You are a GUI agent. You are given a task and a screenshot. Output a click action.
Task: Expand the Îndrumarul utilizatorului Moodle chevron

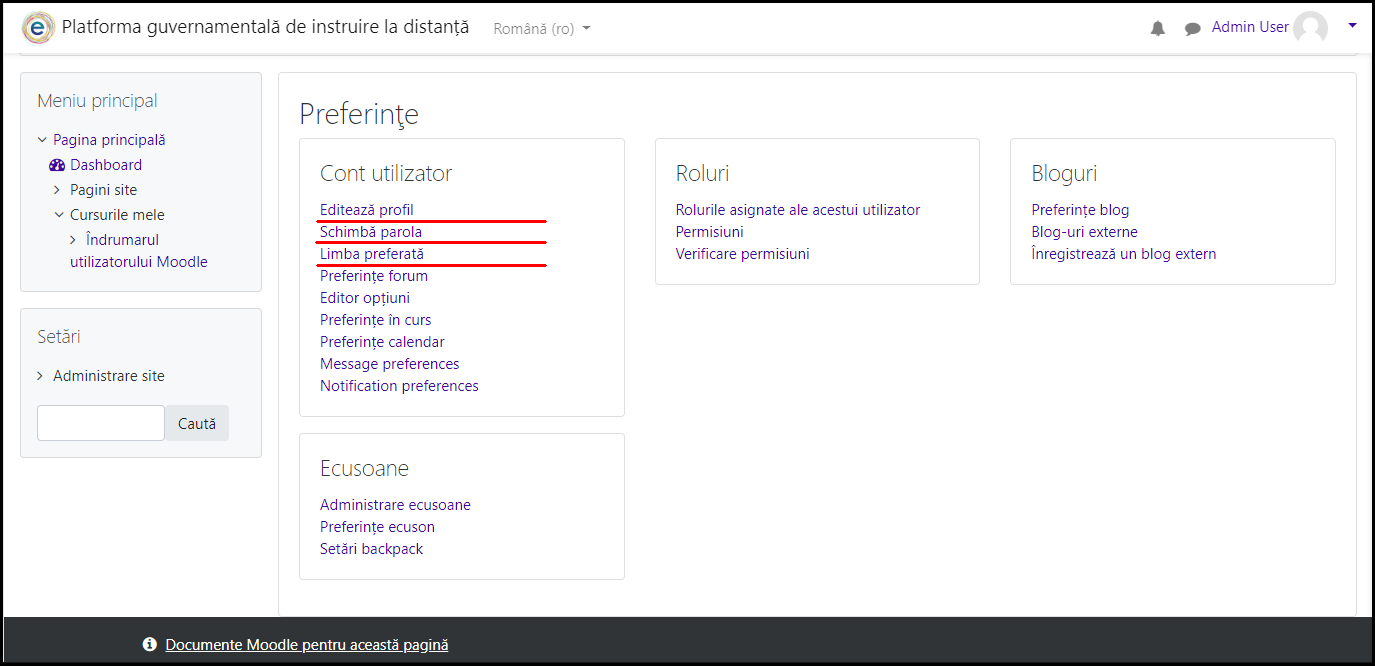pyautogui.click(x=74, y=240)
